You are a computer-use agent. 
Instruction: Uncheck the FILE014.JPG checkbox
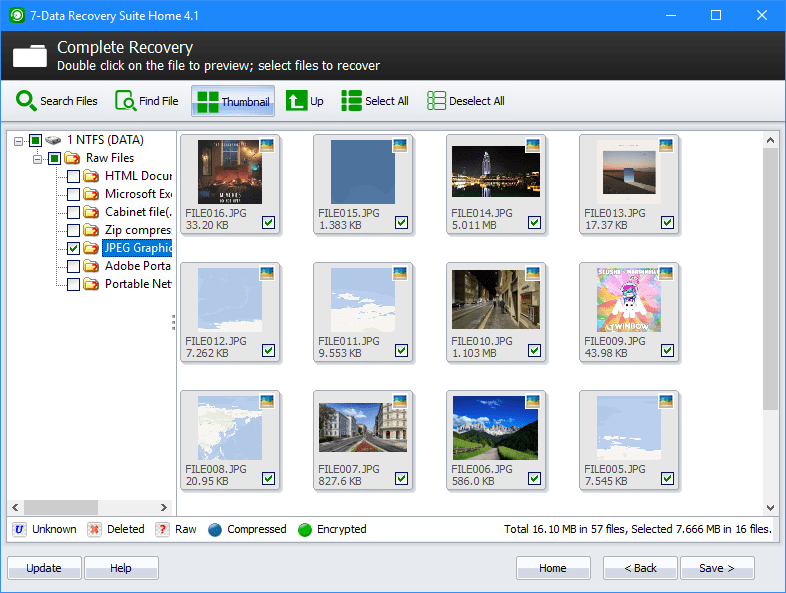[x=534, y=222]
